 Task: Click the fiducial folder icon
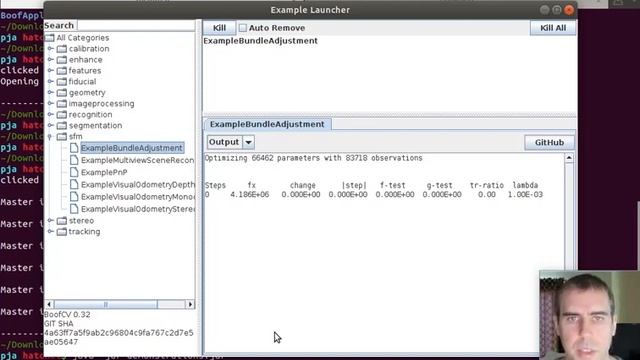click(62, 82)
